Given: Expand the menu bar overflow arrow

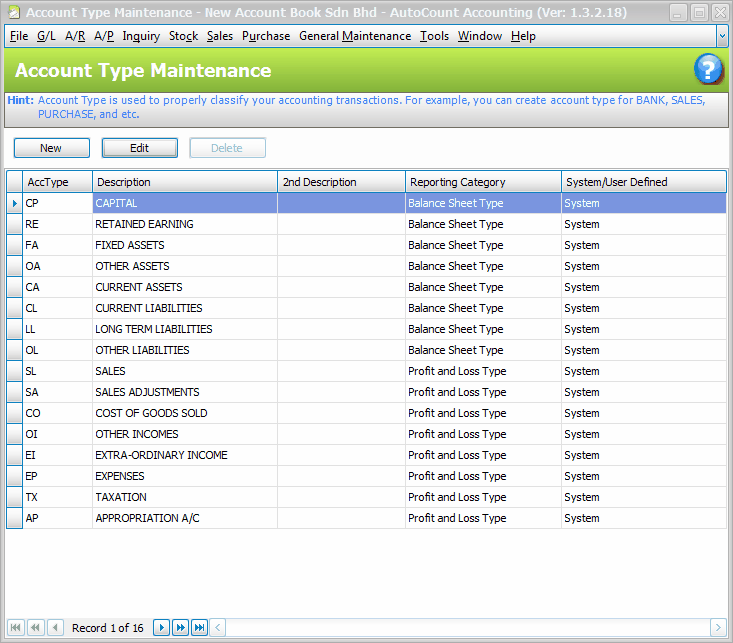Looking at the screenshot, I should click(722, 35).
